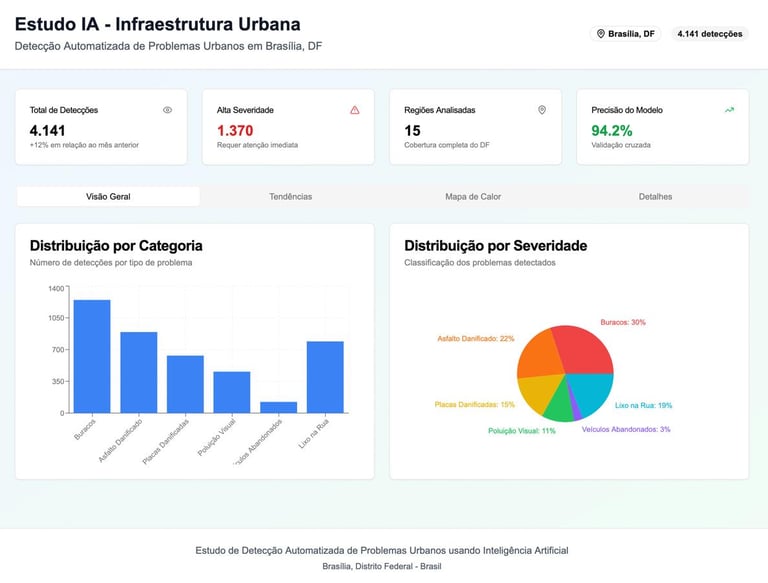This screenshot has width=768, height=583.
Task: Click the 'Lixo na Rua' x-axis label
Action: (x=313, y=434)
